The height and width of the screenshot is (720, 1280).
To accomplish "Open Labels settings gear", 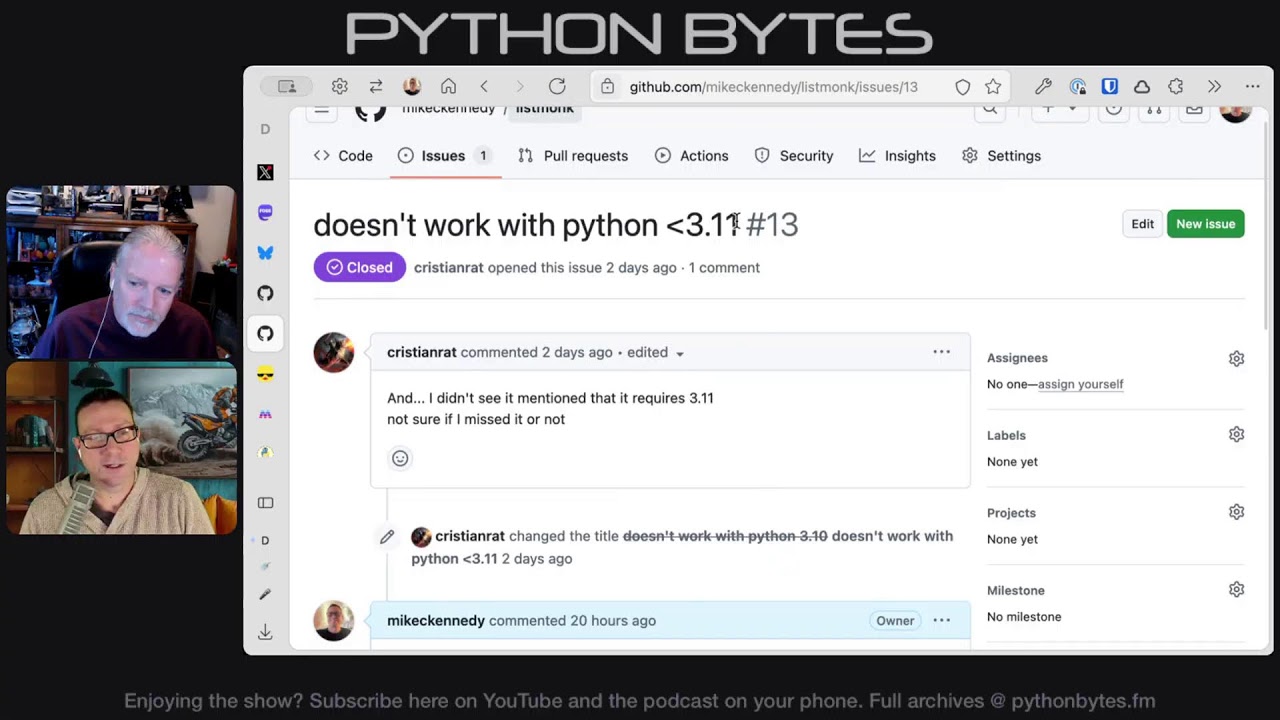I will pos(1236,435).
